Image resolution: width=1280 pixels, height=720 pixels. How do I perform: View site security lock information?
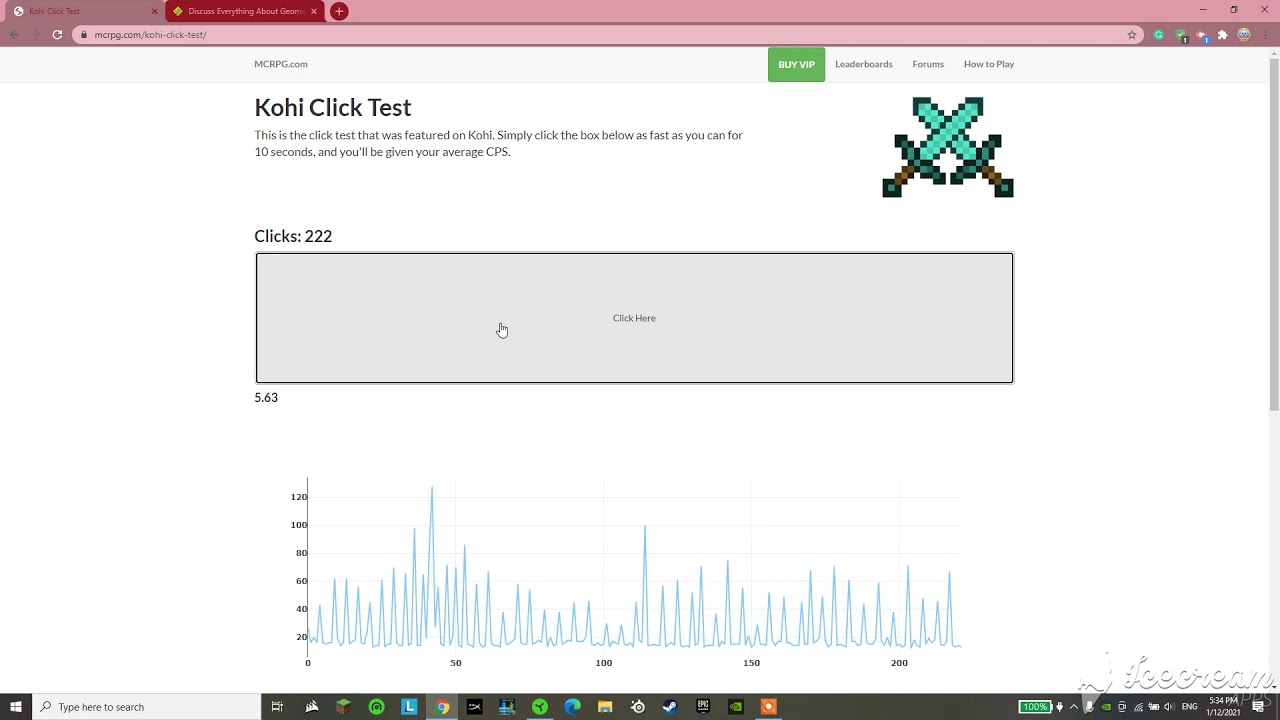(85, 34)
